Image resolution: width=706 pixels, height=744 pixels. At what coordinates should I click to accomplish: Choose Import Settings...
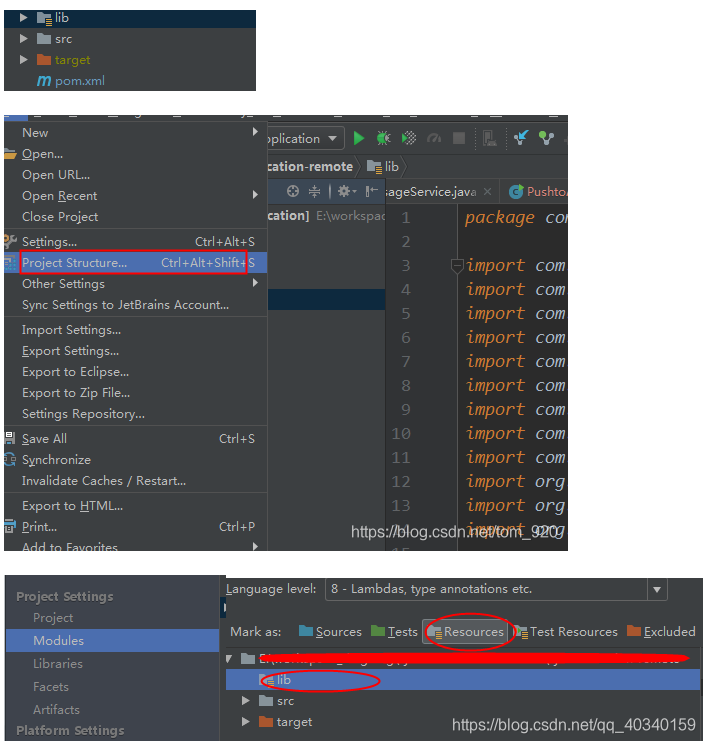(136, 329)
